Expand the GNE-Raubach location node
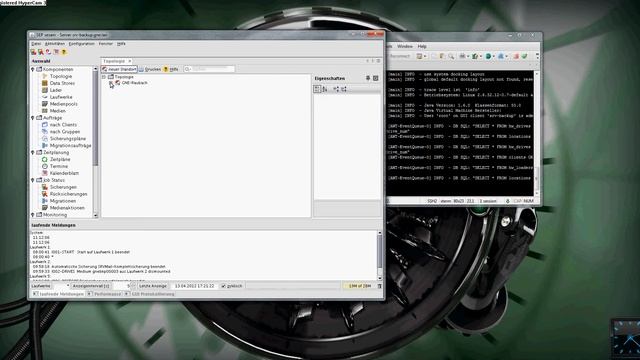This screenshot has height=360, width=640. 111,83
